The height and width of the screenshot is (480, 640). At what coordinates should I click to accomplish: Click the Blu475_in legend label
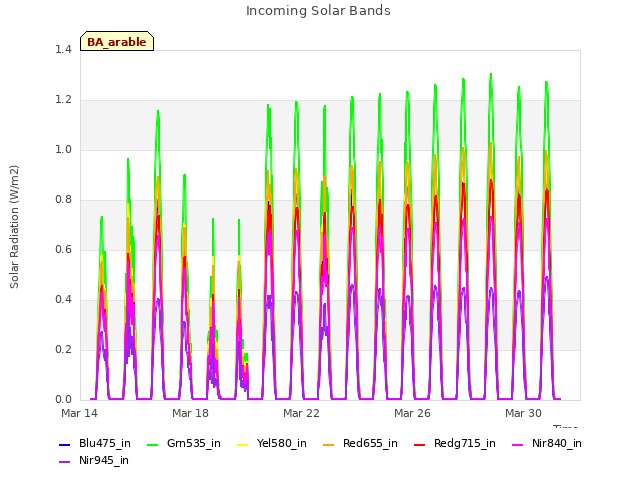[104, 444]
